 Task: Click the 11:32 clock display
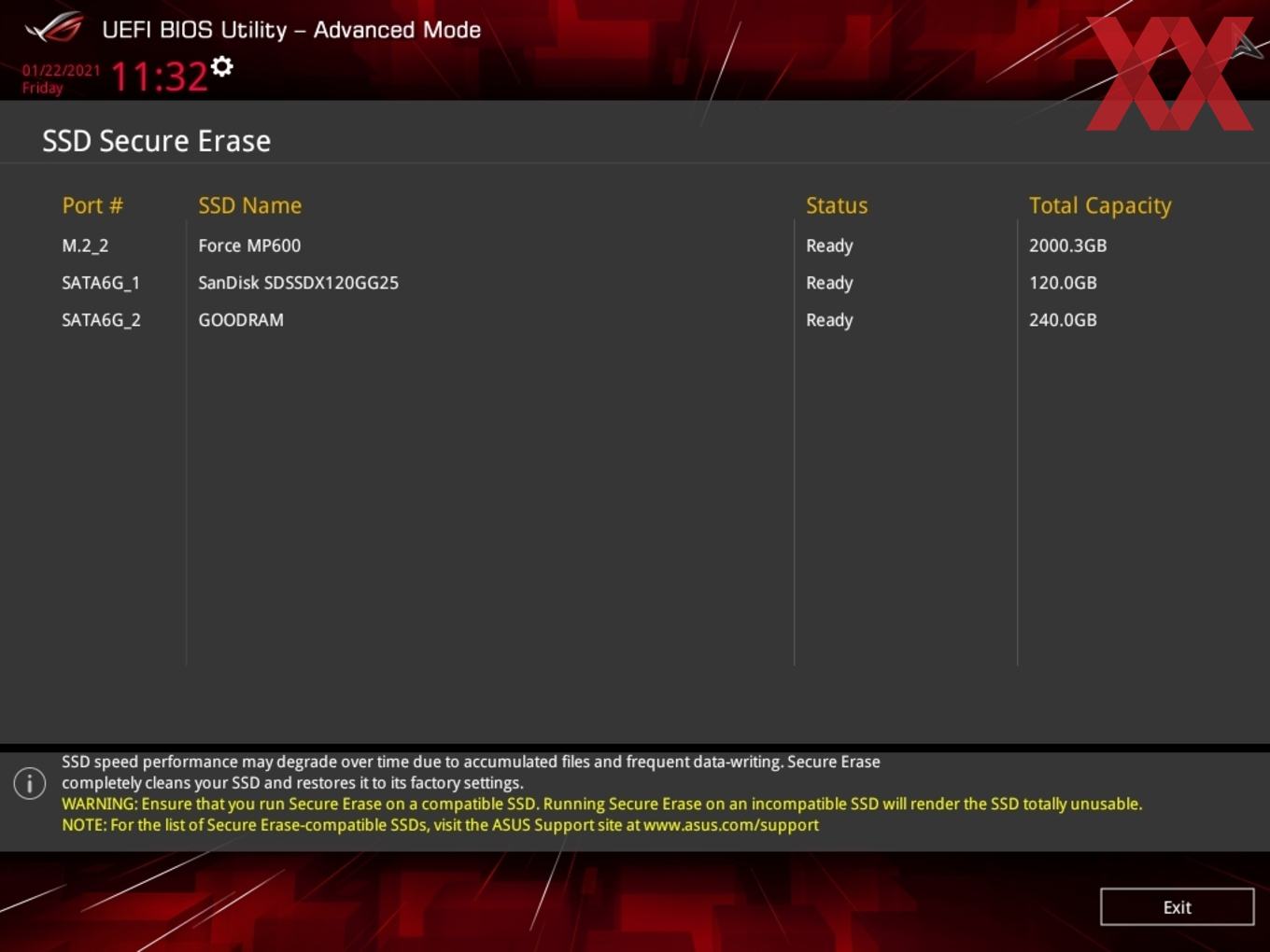tap(159, 77)
